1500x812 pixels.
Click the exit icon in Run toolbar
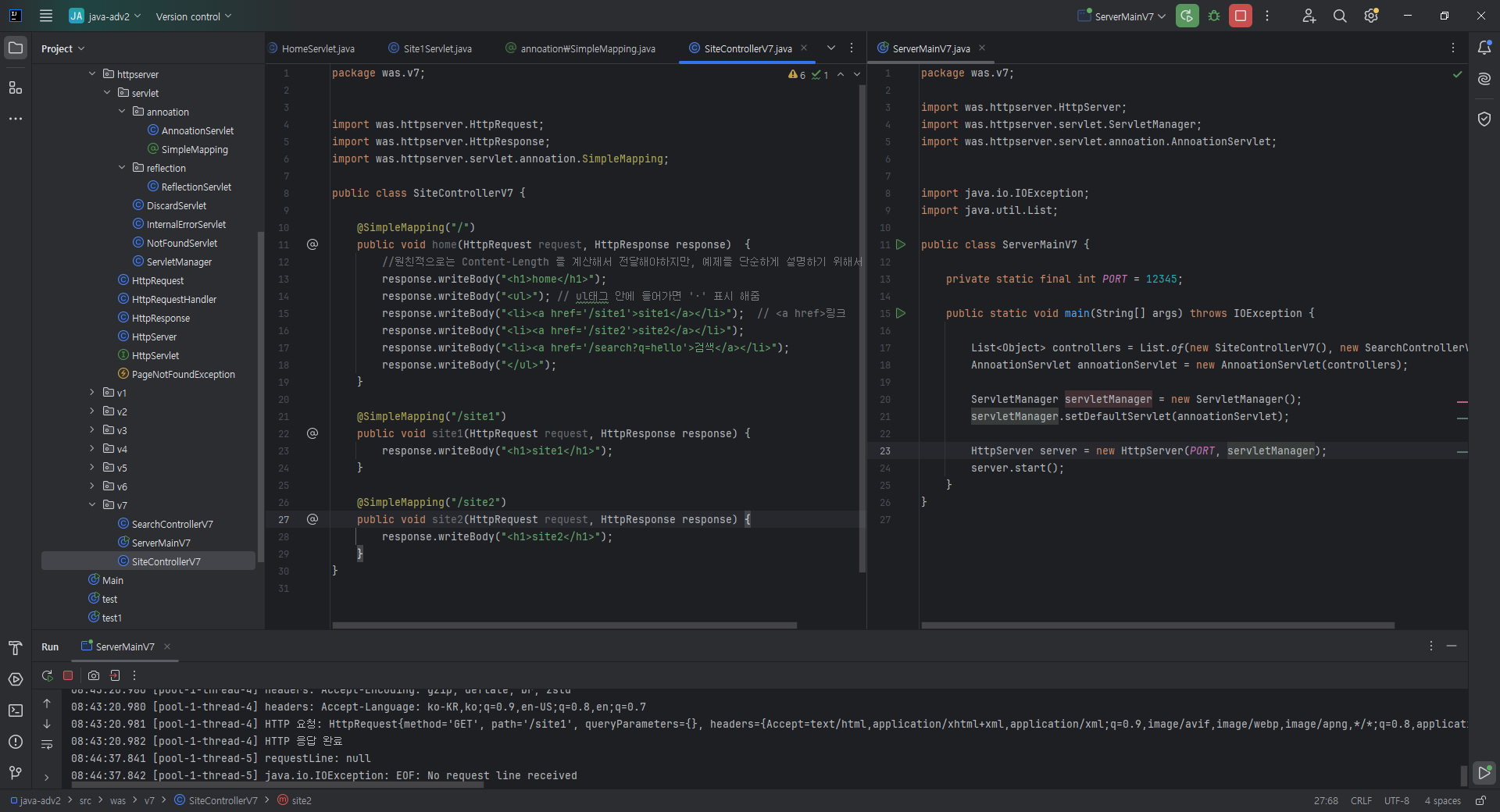(x=115, y=675)
